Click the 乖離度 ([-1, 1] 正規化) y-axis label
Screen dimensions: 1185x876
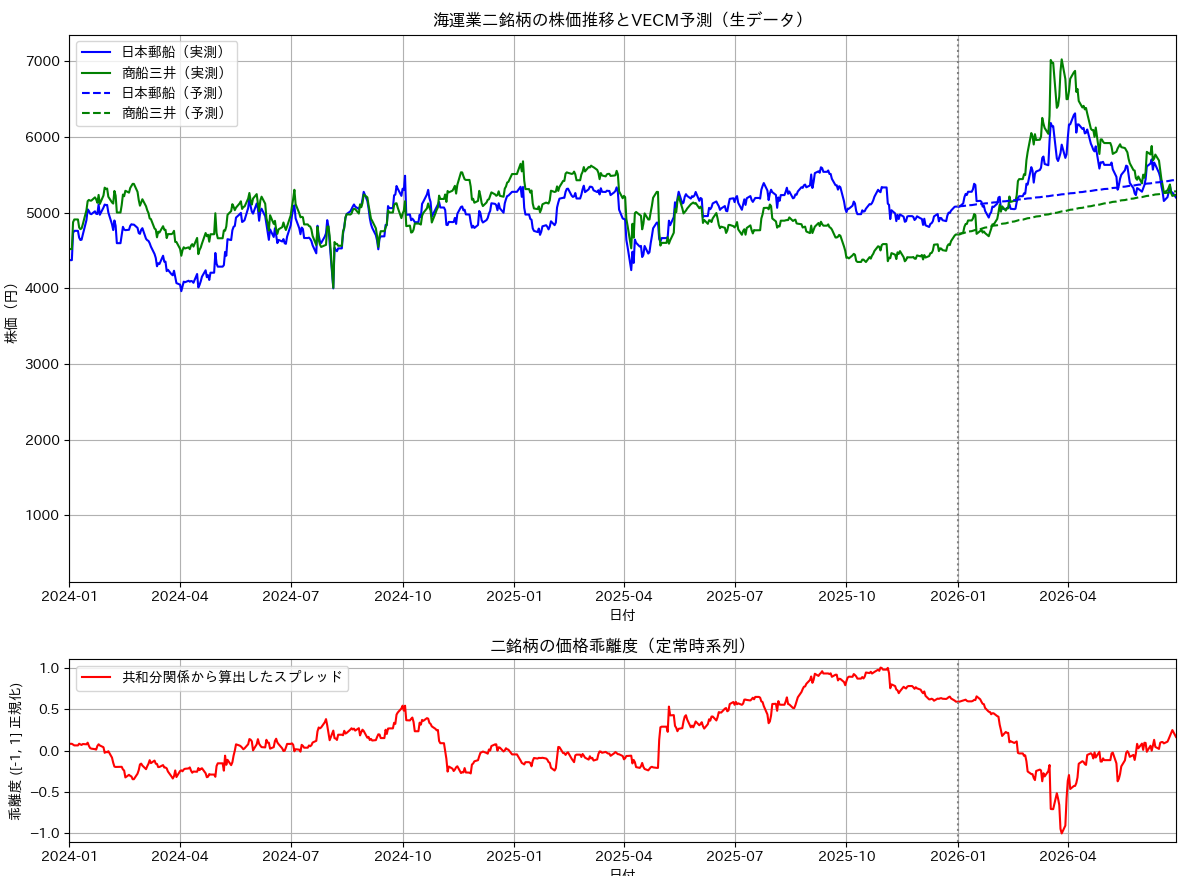pyautogui.click(x=15, y=752)
